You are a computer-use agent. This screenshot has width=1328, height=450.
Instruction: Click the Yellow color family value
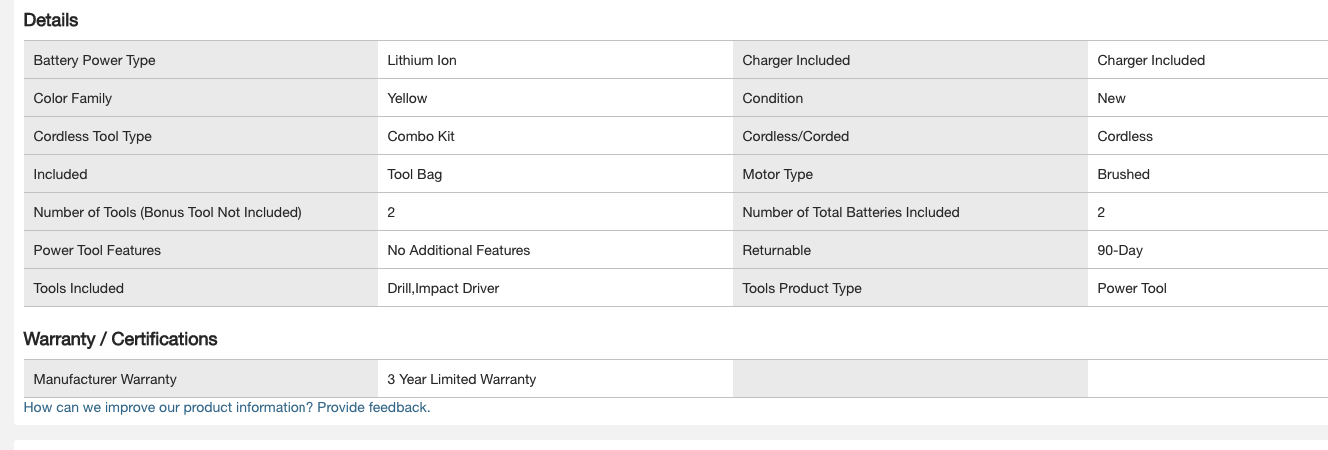407,98
